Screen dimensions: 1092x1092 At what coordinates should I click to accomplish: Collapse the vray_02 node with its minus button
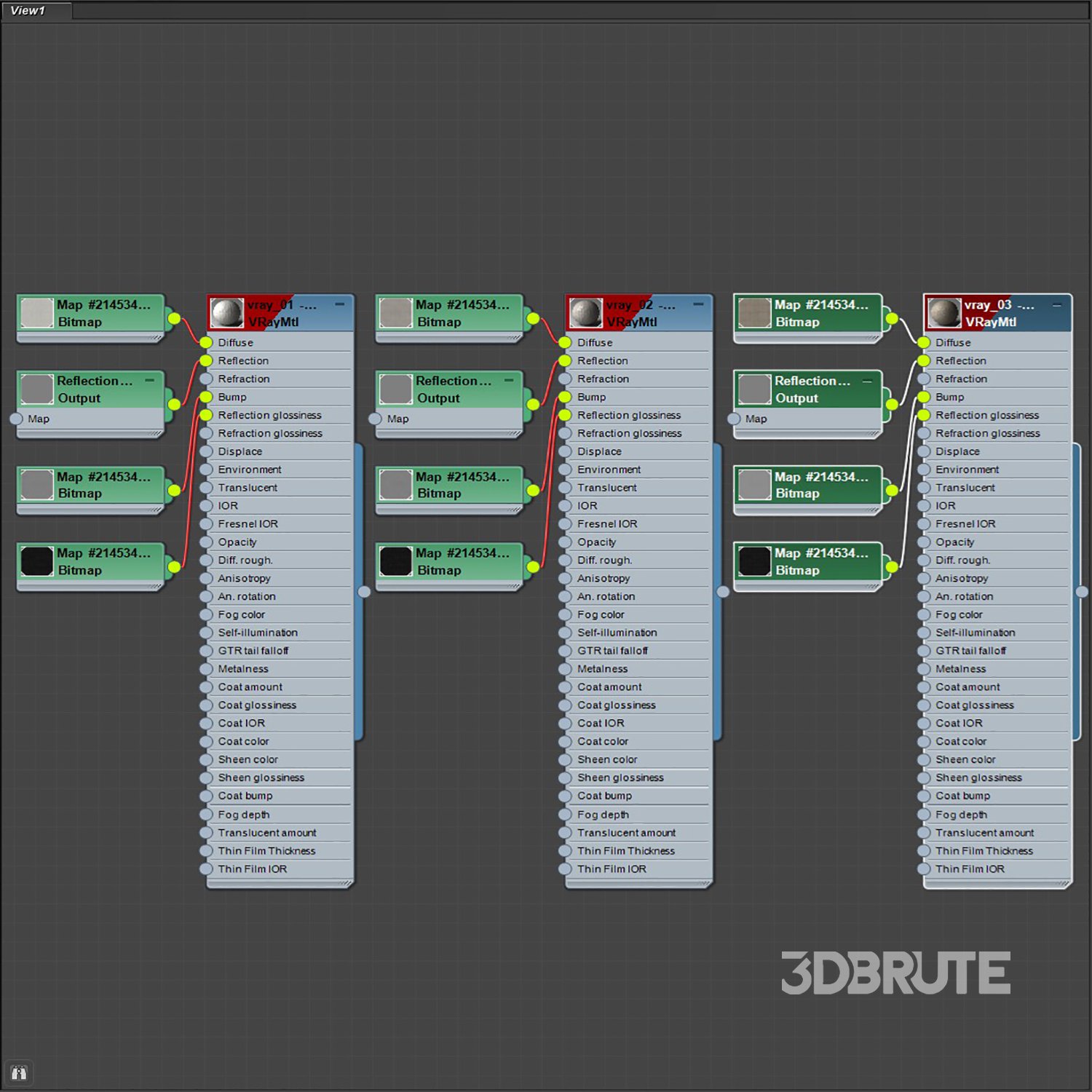[x=698, y=304]
